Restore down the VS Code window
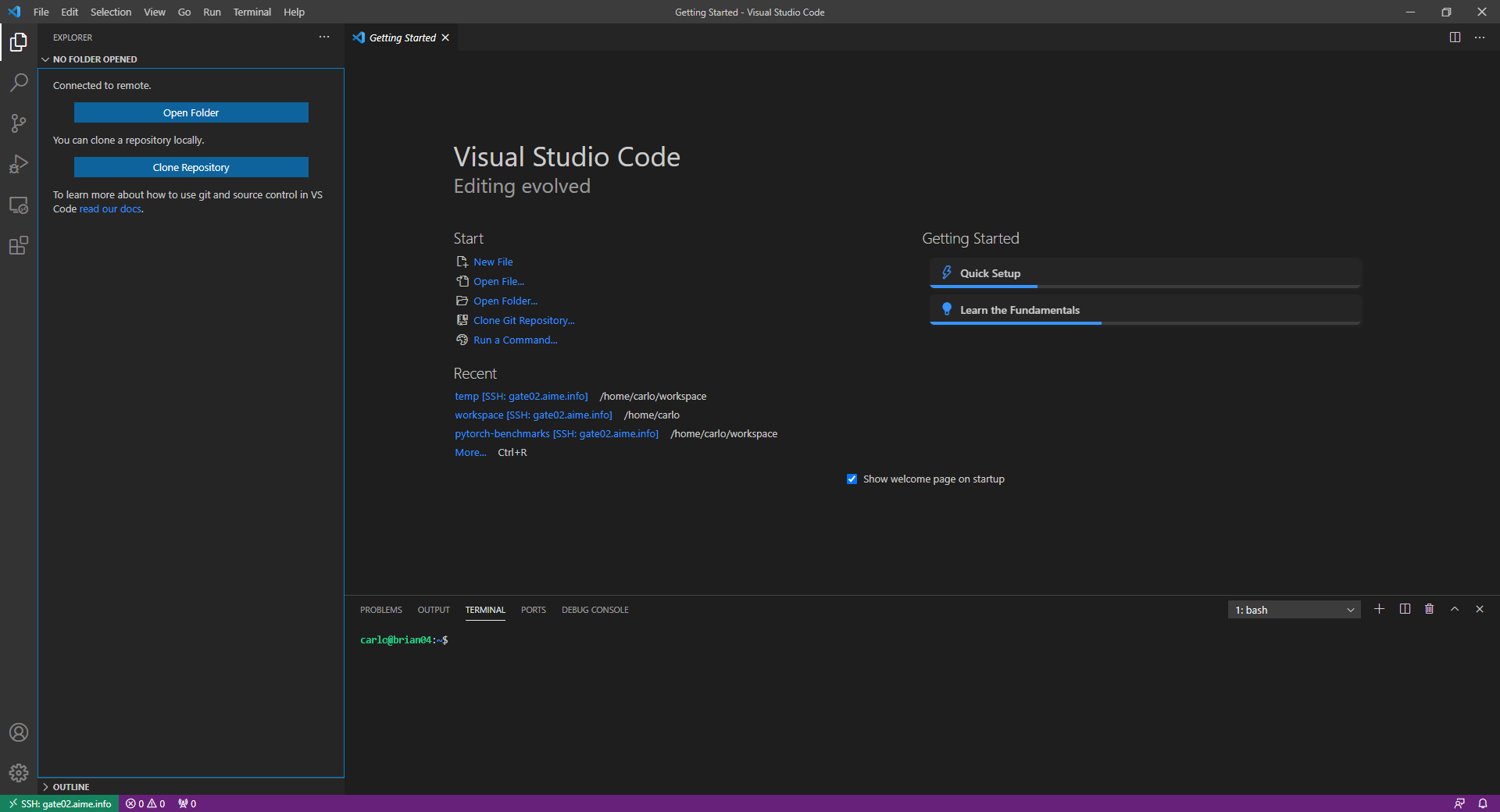This screenshot has height=812, width=1500. point(1446,12)
